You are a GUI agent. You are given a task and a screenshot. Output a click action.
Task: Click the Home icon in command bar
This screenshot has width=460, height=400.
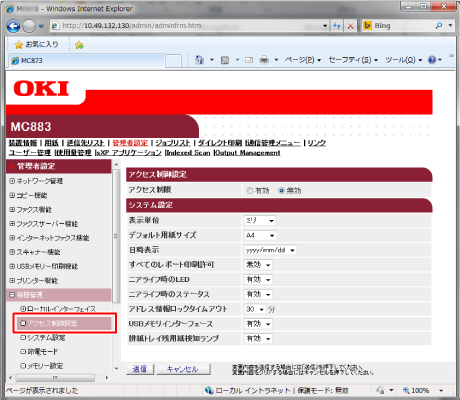pyautogui.click(x=199, y=60)
